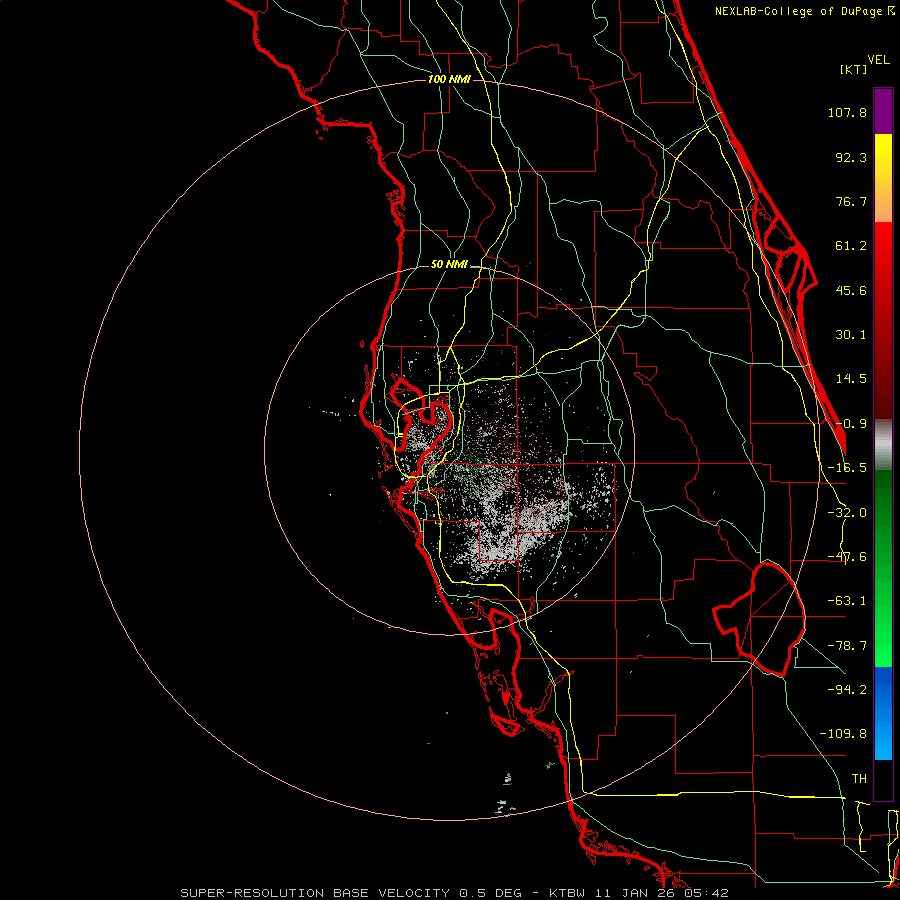Select the -109.8 legend value
The height and width of the screenshot is (900, 900).
pos(843,734)
